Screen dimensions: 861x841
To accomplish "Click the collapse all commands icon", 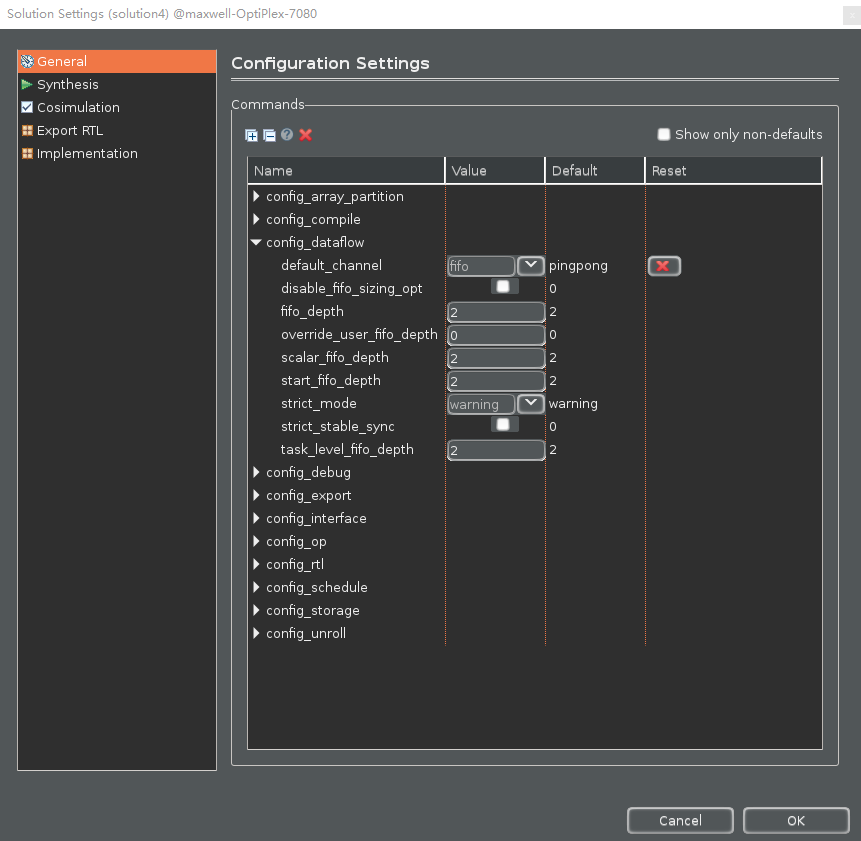I will (269, 135).
